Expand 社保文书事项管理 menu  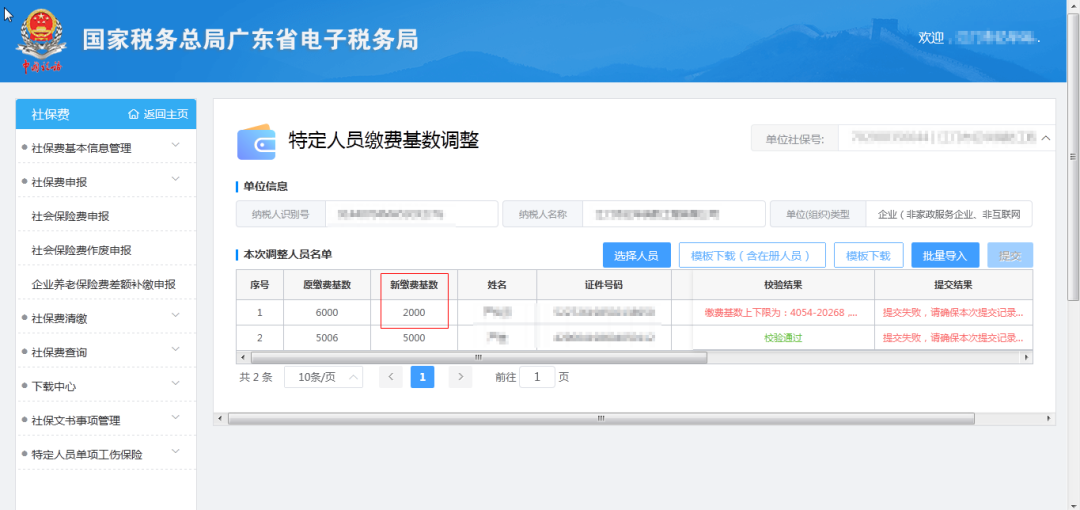(x=106, y=420)
